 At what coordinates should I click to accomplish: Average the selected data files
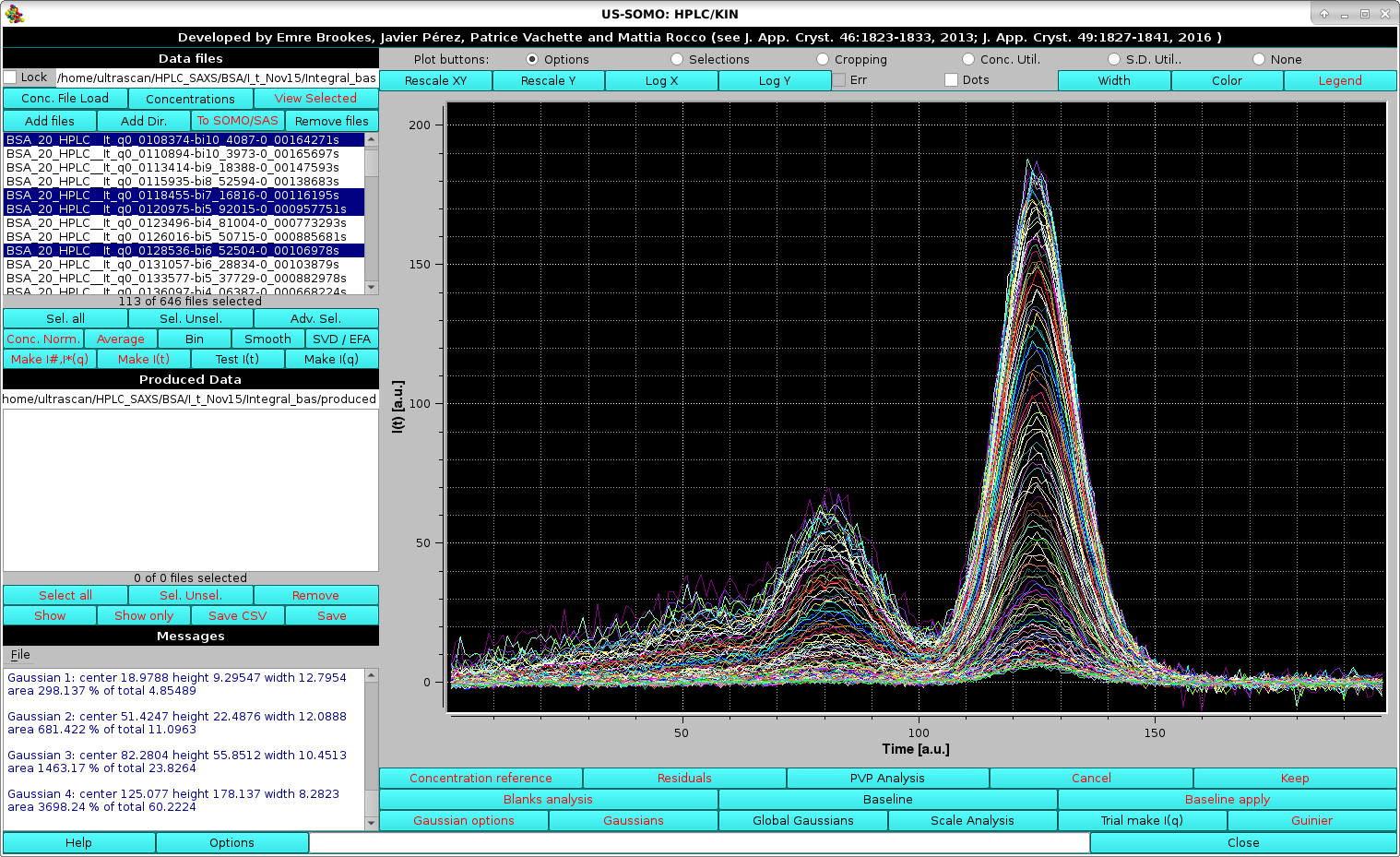pos(120,339)
